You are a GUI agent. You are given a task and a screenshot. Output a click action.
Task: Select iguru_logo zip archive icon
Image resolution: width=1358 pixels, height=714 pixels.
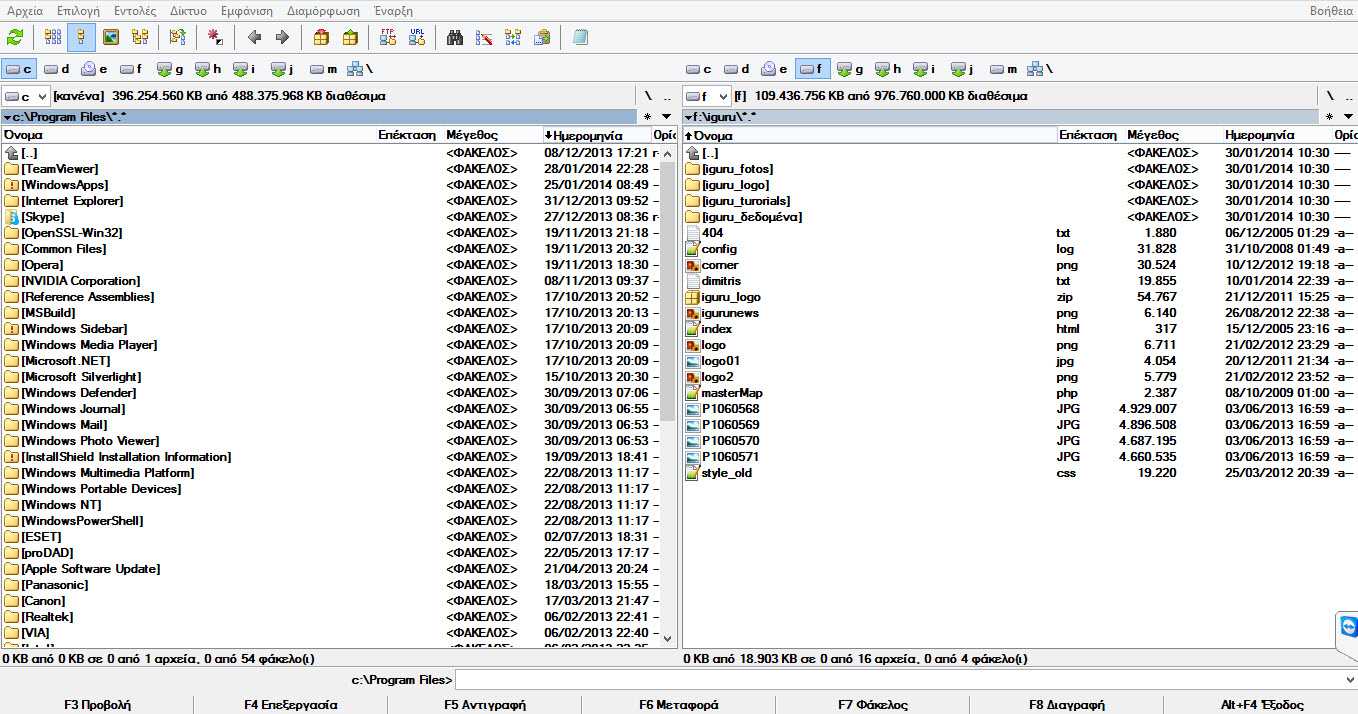click(x=693, y=297)
